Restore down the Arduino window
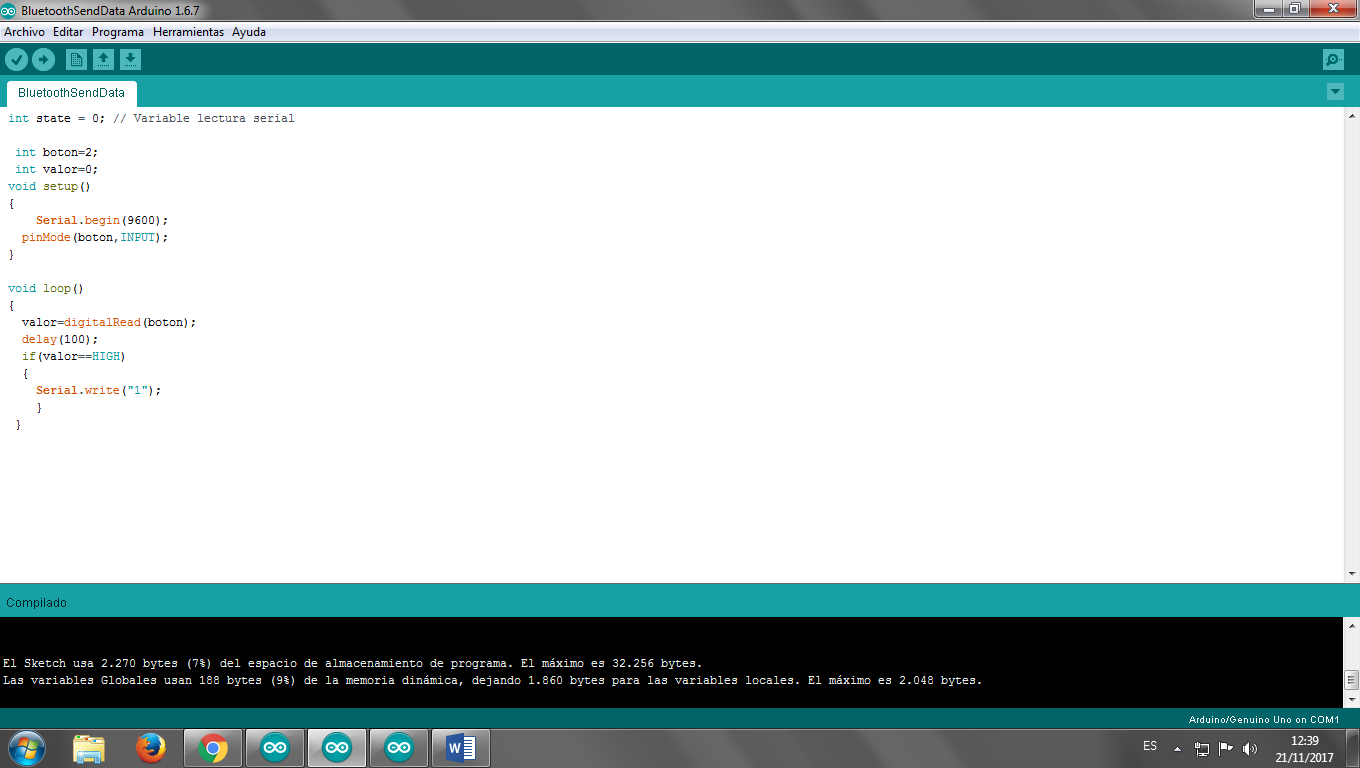Screen dimensions: 1360x768 tap(1296, 9)
